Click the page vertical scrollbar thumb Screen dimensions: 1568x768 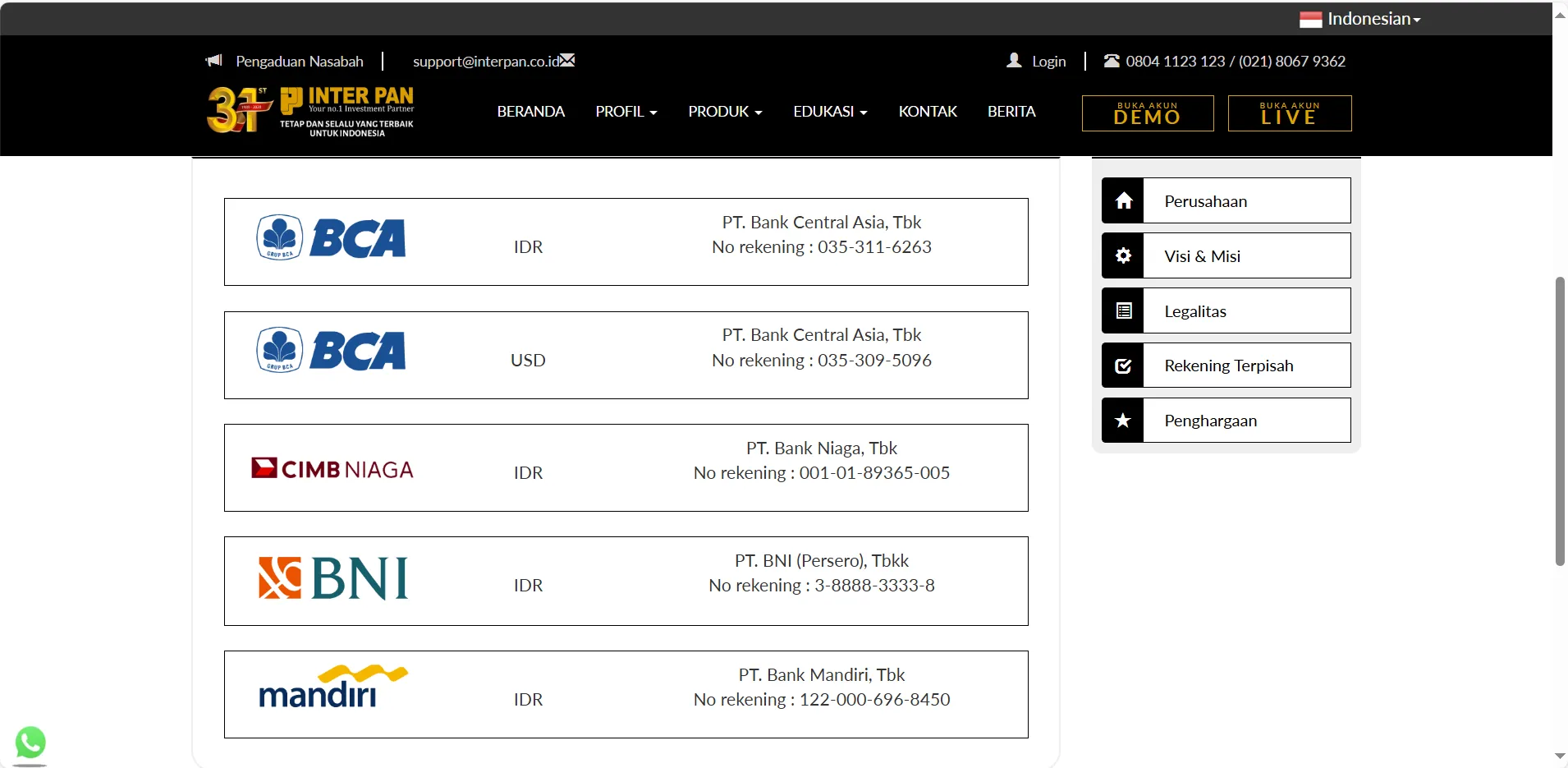pos(1560,421)
